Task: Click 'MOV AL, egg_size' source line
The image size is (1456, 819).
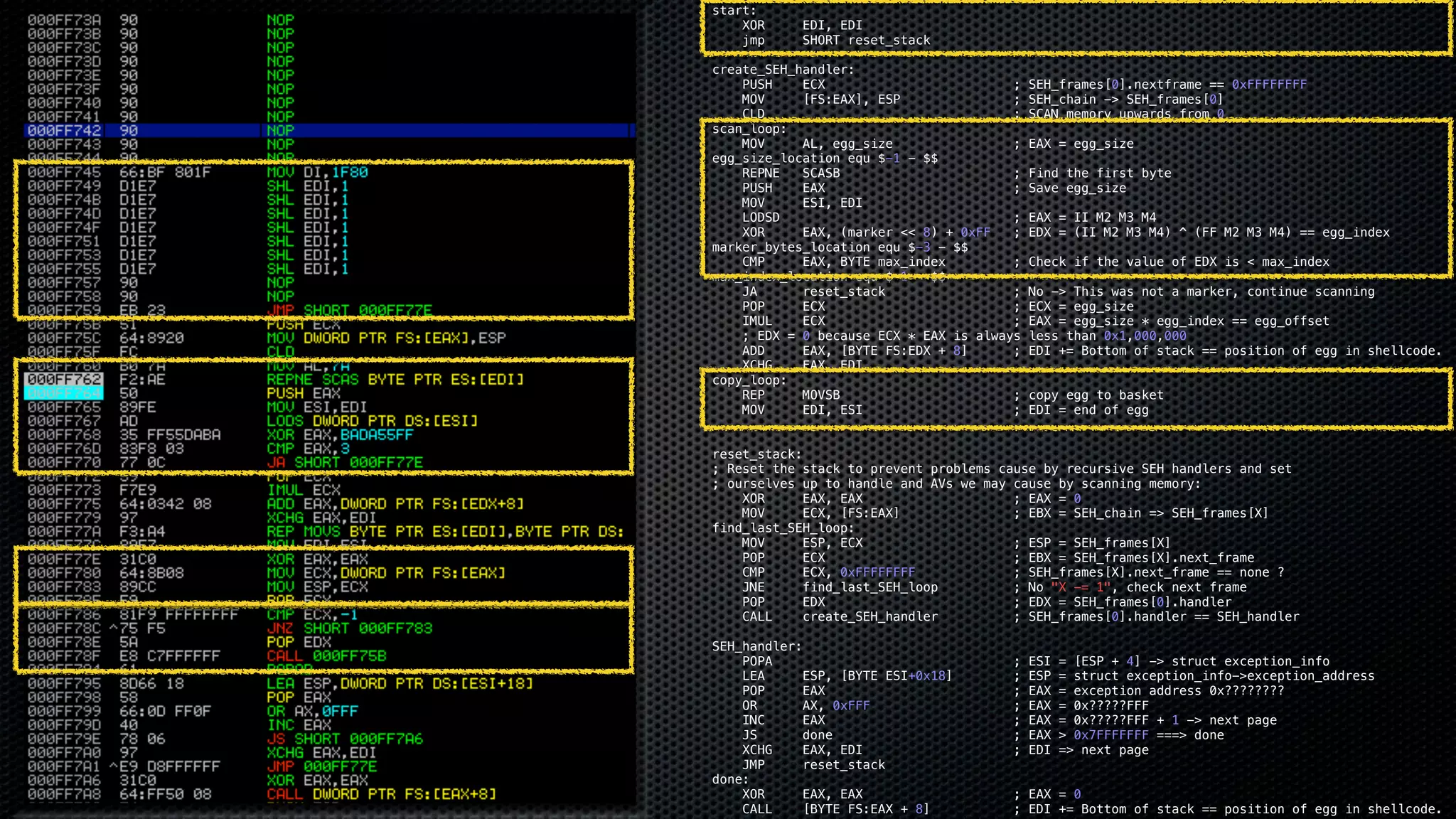Action: 818,144
